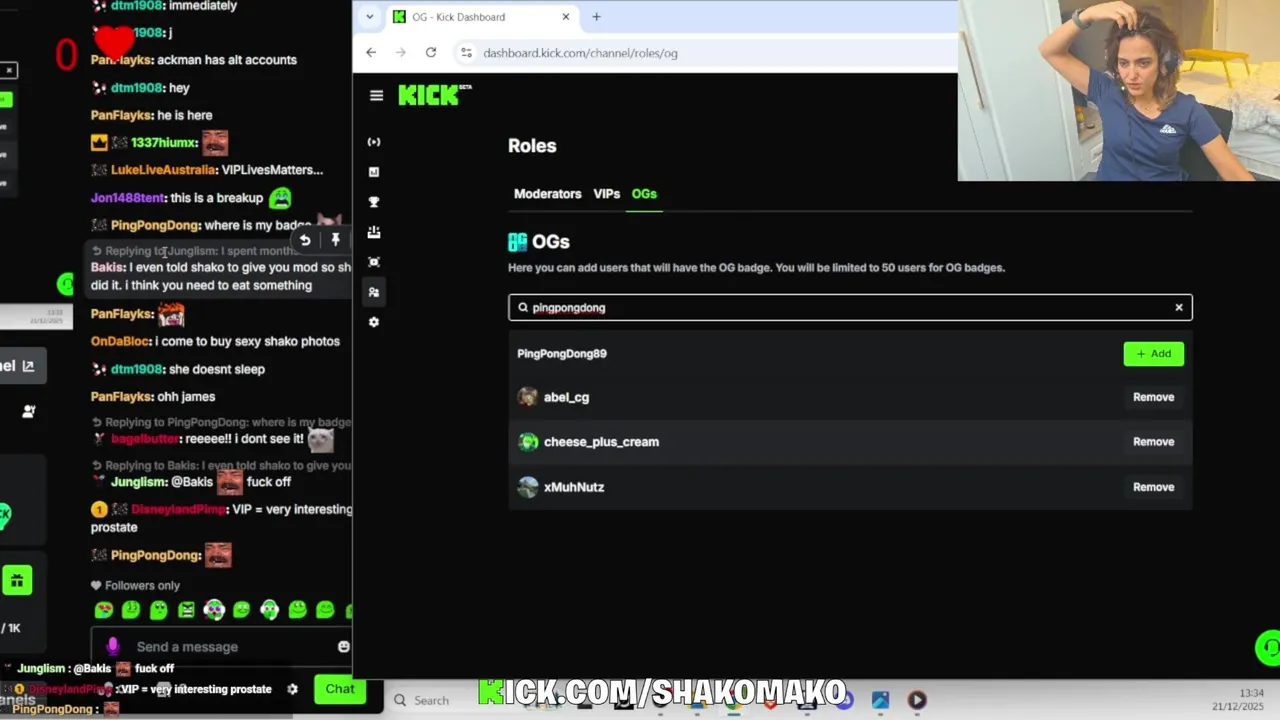This screenshot has height=720, width=1280.
Task: Pin the hovered chat message
Action: pyautogui.click(x=335, y=240)
